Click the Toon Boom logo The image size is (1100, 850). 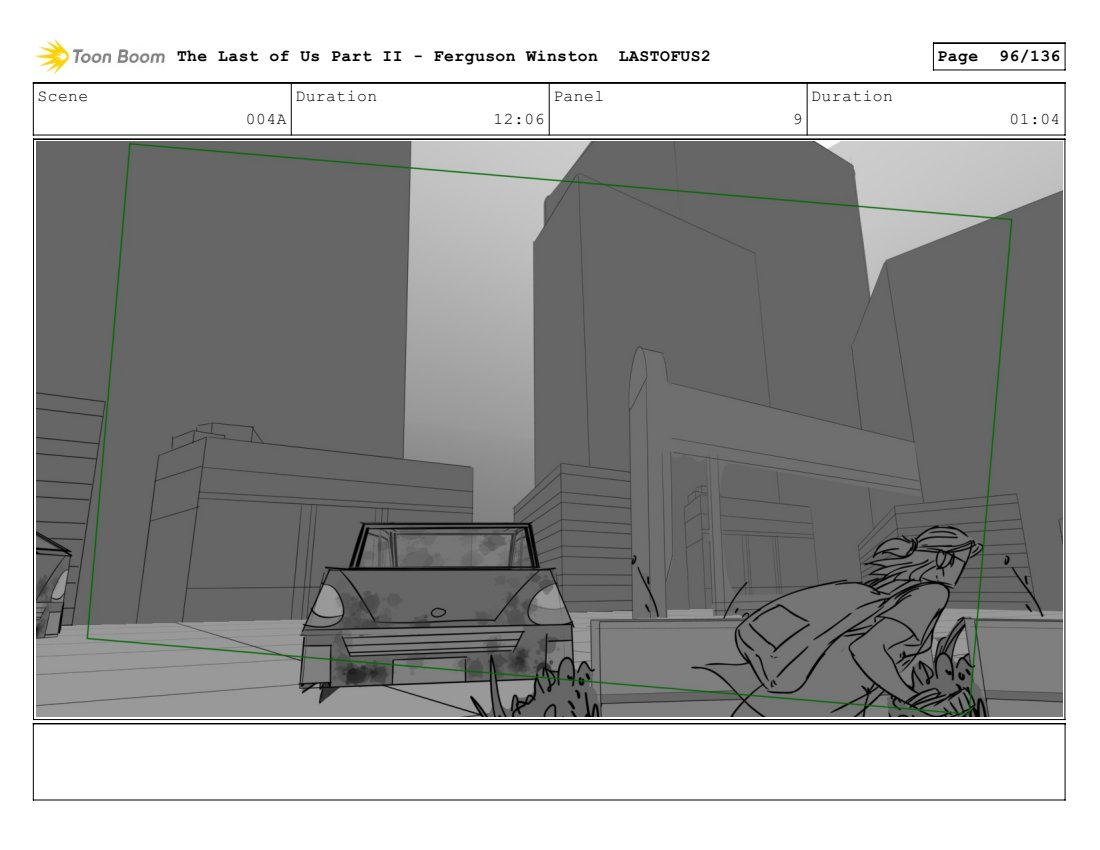[100, 56]
